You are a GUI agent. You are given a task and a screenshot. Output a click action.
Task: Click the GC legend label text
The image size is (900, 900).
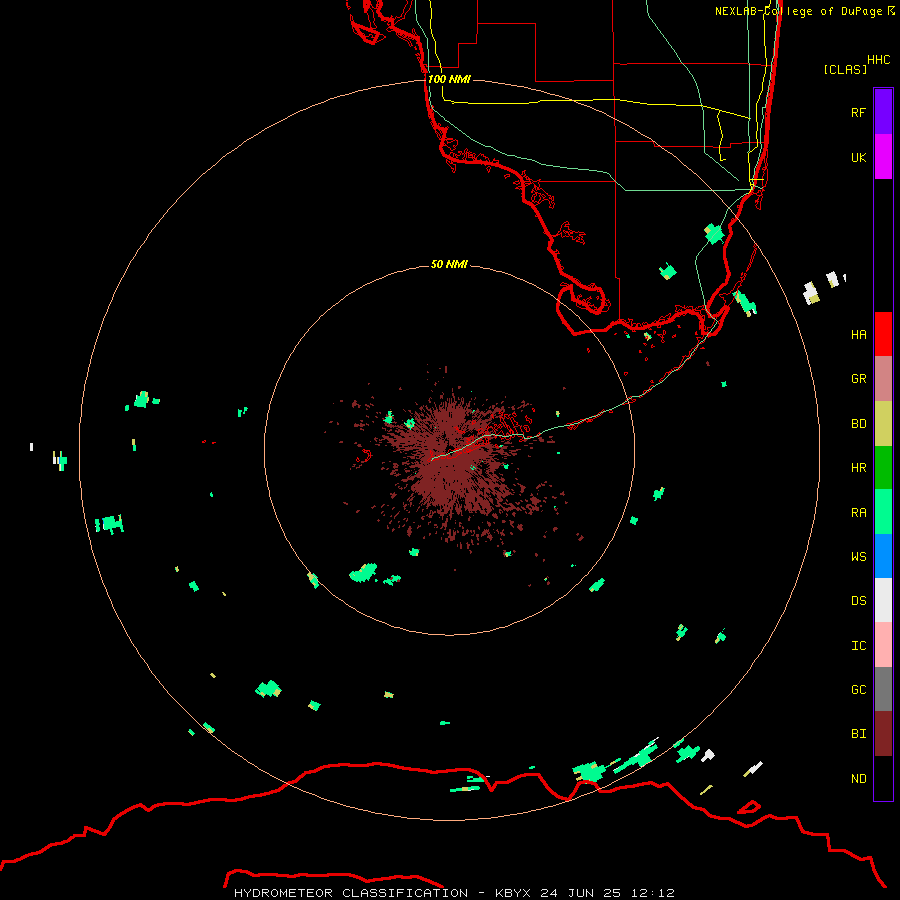858,690
